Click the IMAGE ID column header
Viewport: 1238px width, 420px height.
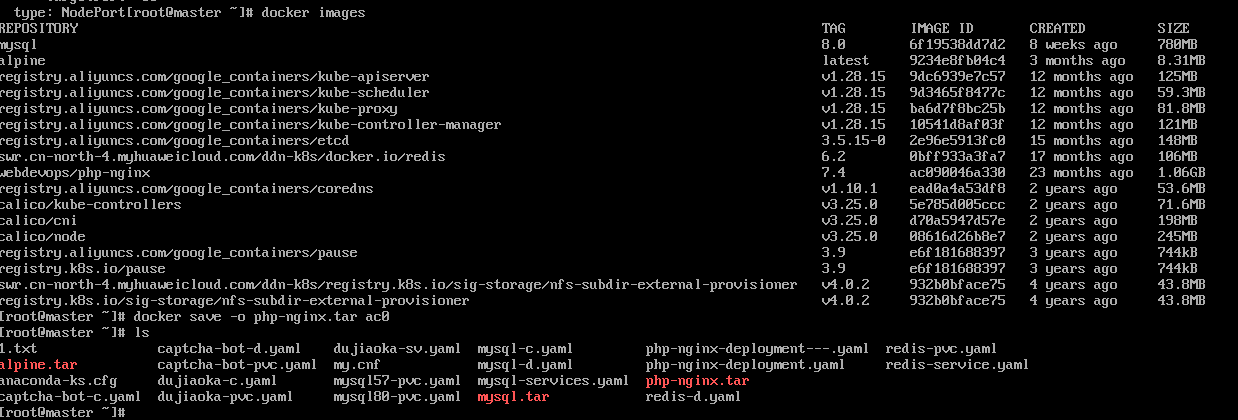tap(943, 29)
